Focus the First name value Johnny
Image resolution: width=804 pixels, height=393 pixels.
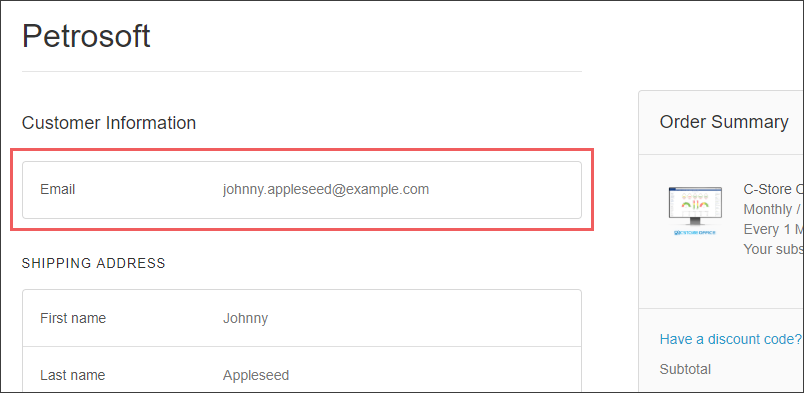coord(245,318)
